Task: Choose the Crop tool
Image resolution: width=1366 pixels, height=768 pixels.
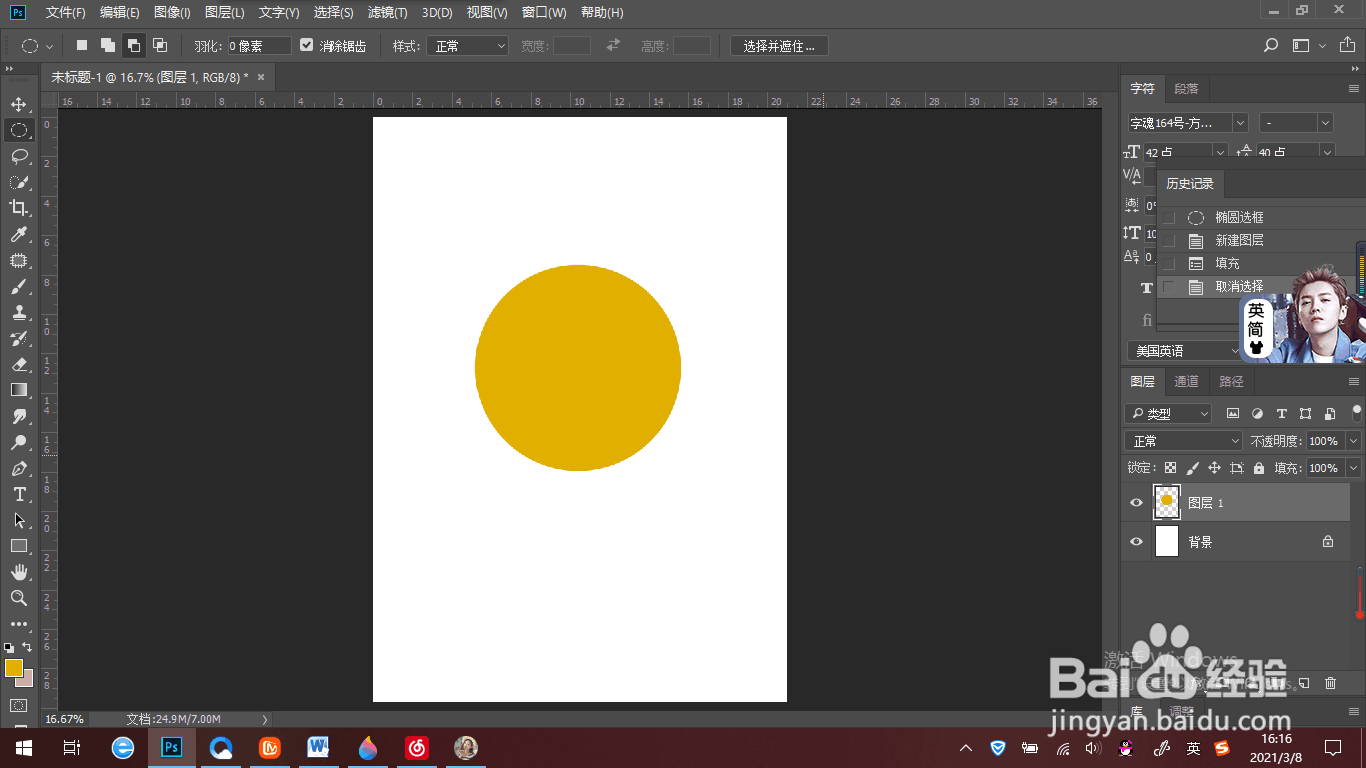Action: tap(19, 208)
